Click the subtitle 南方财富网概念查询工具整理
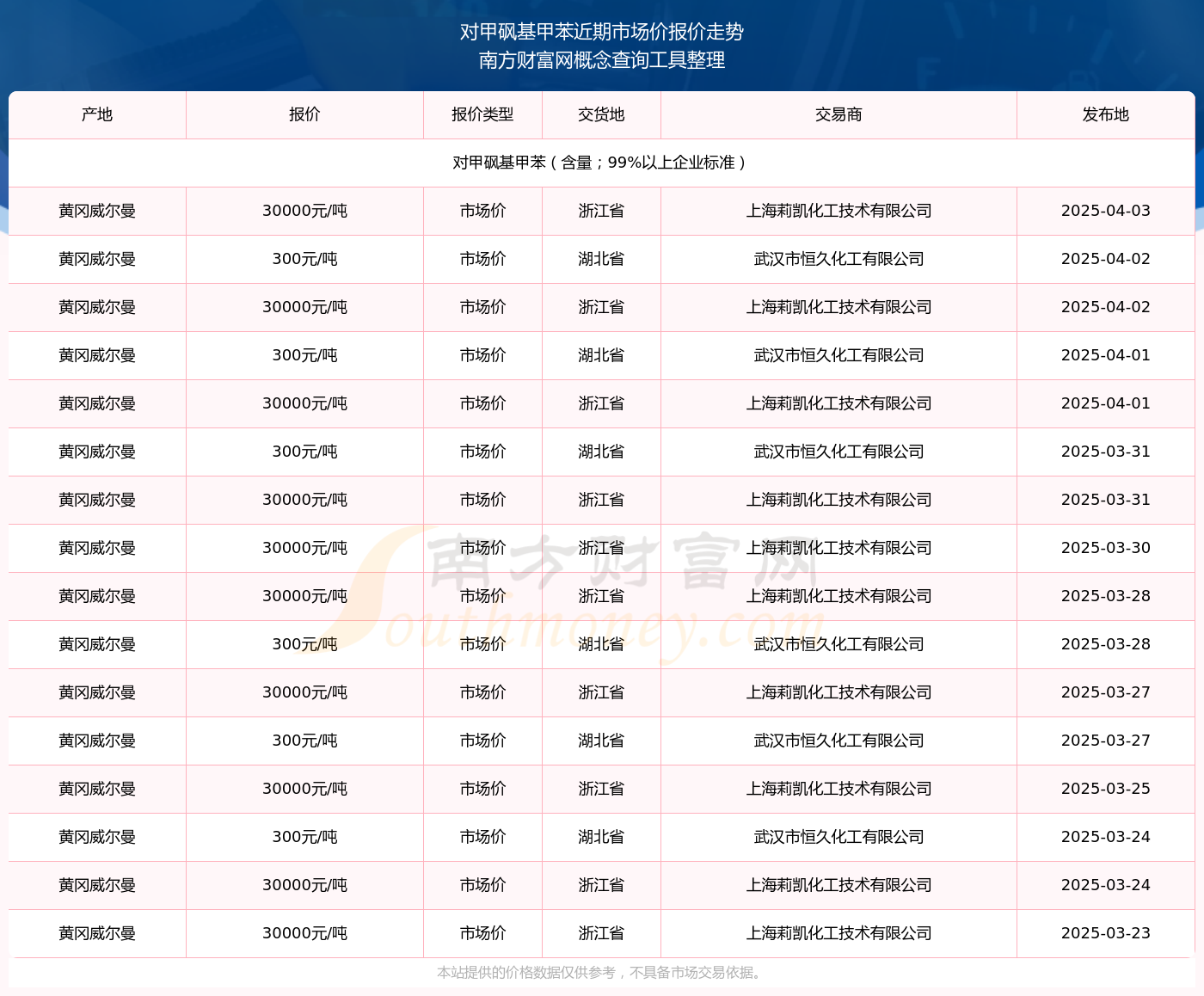1204x996 pixels. [602, 60]
